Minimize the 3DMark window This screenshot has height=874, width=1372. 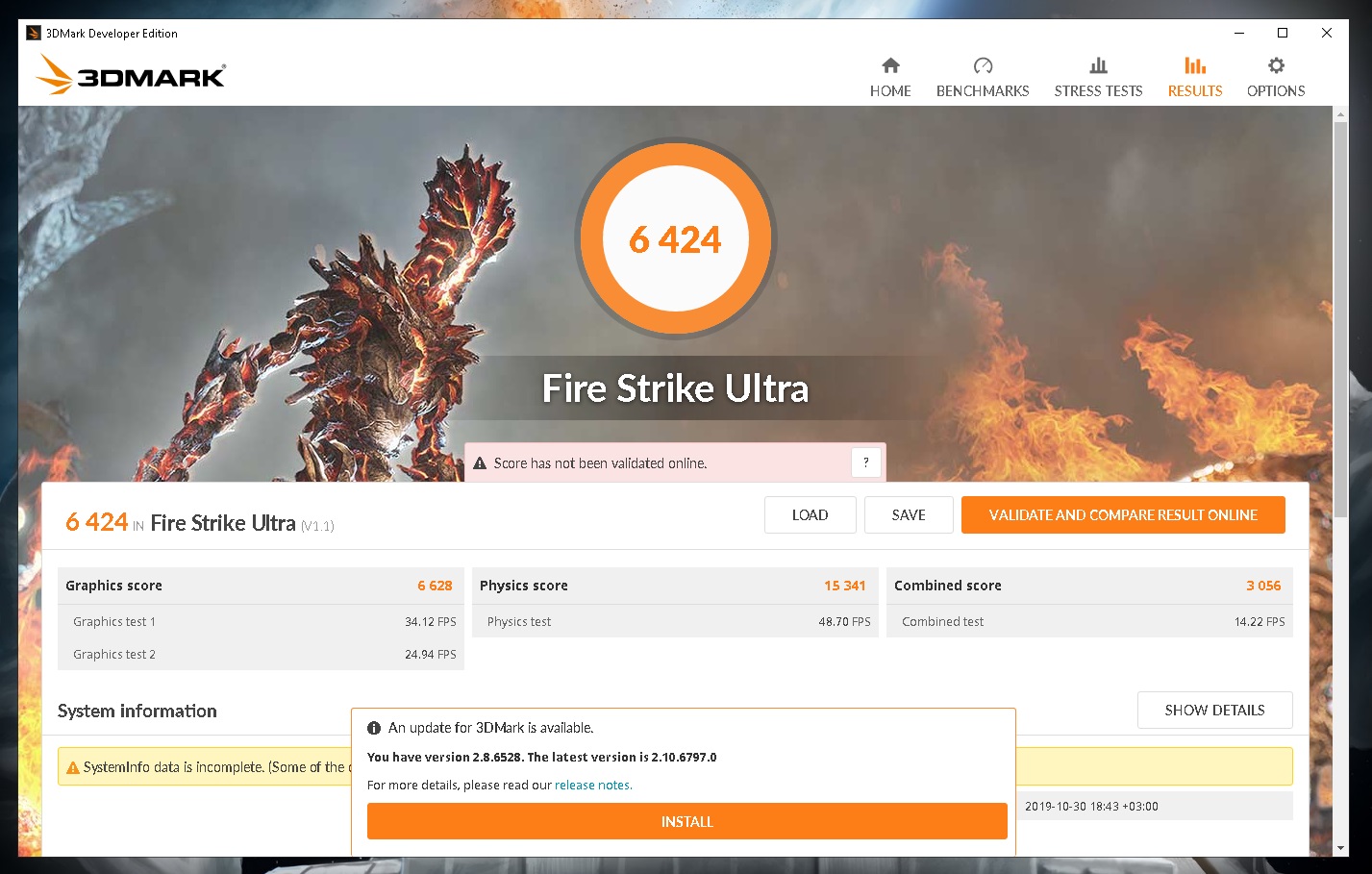click(1239, 33)
